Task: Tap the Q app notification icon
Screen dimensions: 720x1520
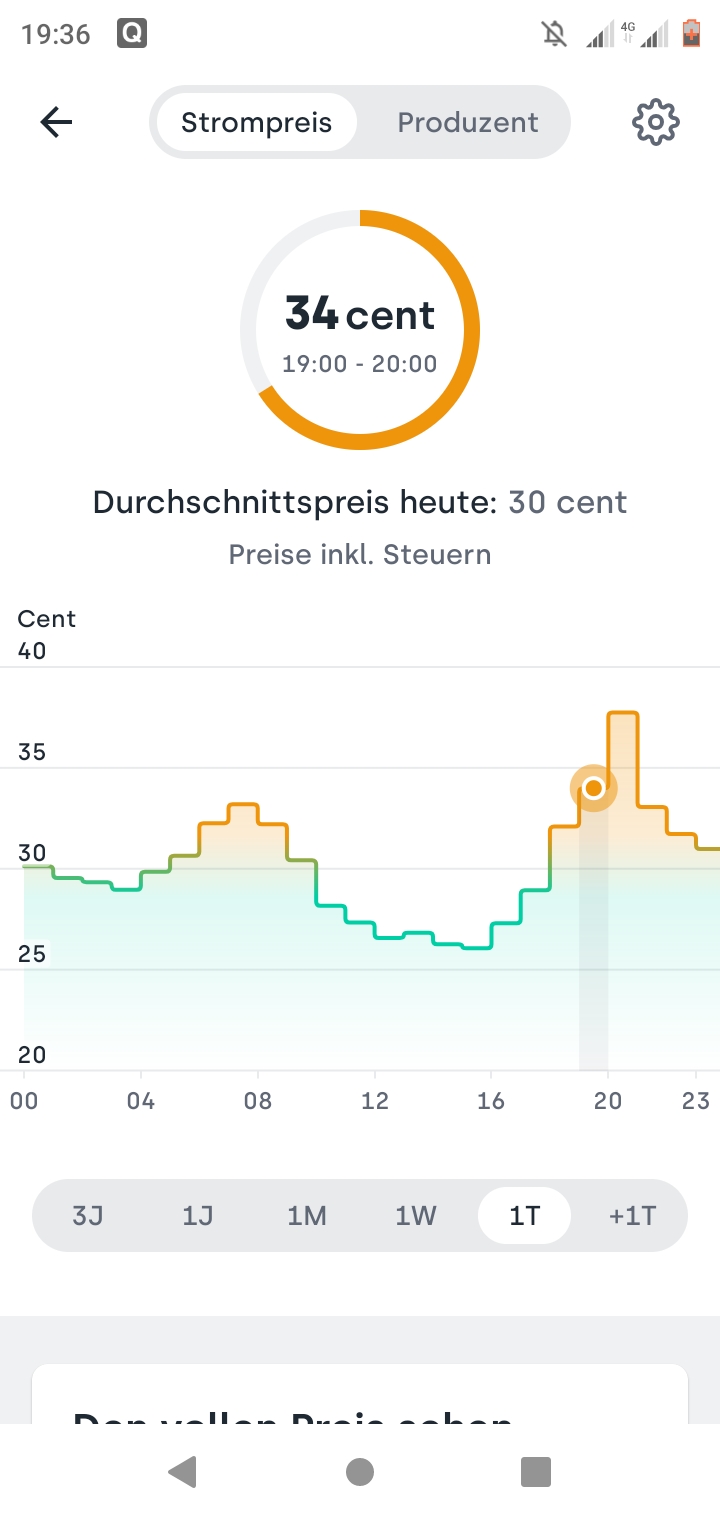Action: pyautogui.click(x=132, y=35)
